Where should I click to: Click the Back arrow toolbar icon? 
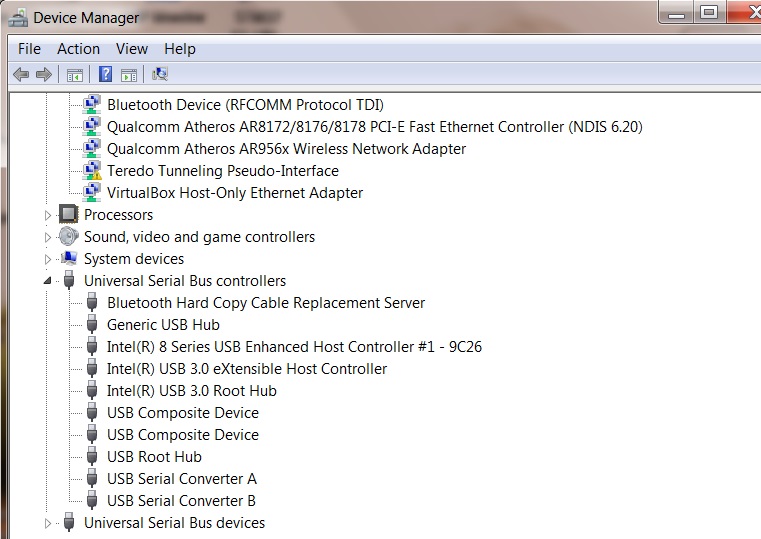[x=21, y=74]
